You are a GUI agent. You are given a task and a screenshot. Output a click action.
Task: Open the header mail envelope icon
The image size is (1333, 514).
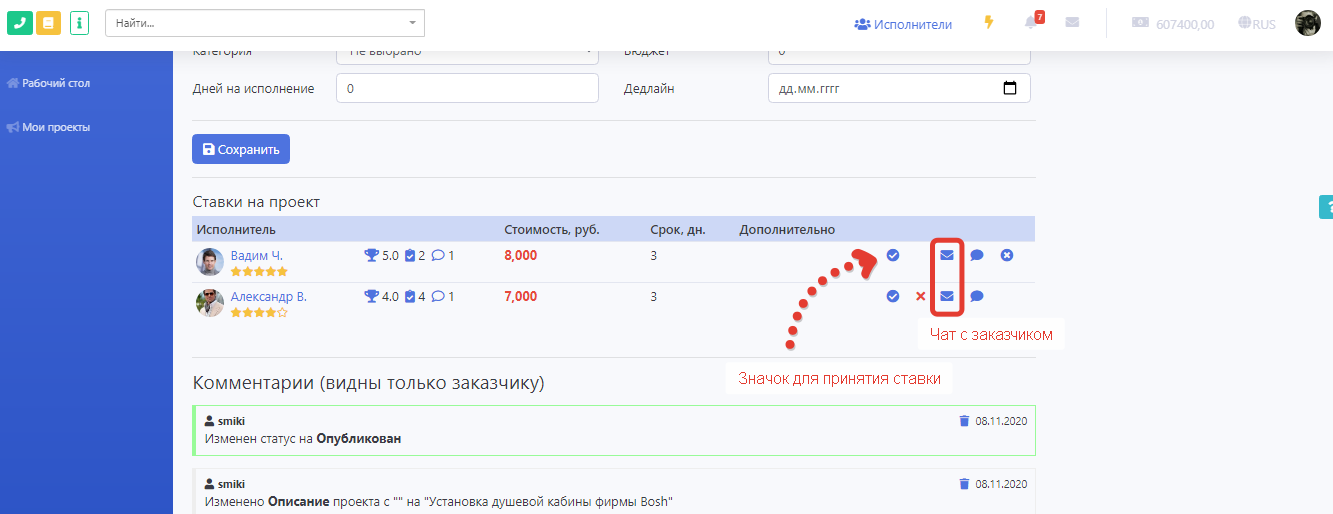pos(1072,23)
